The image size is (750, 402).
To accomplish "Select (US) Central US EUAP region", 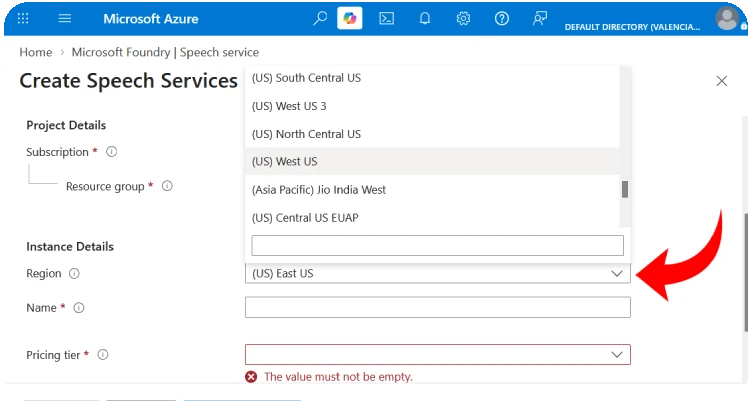I will click(432, 218).
